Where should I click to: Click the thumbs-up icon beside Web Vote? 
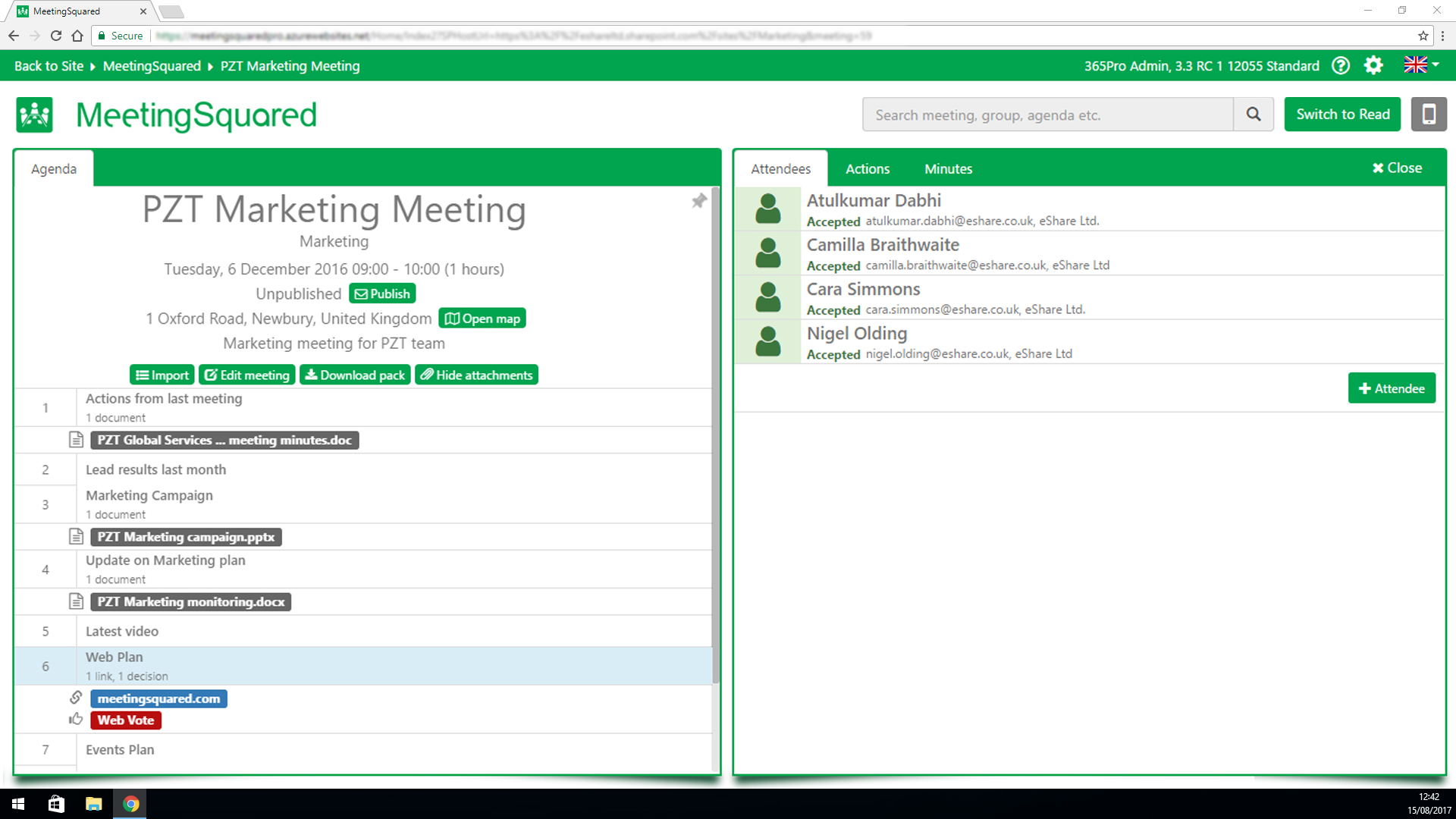[x=76, y=720]
